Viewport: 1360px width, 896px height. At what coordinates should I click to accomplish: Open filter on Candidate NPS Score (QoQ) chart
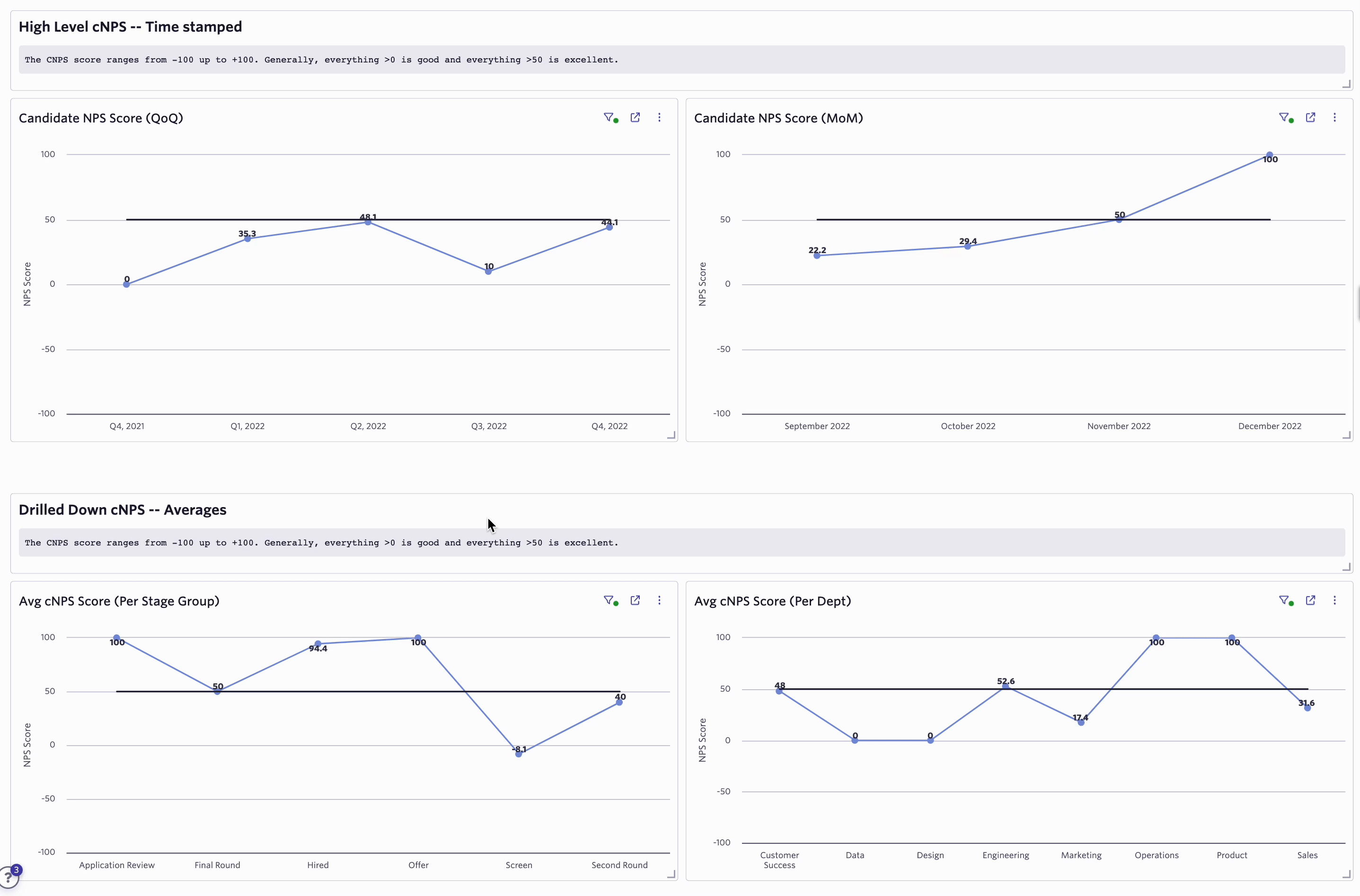pyautogui.click(x=609, y=117)
